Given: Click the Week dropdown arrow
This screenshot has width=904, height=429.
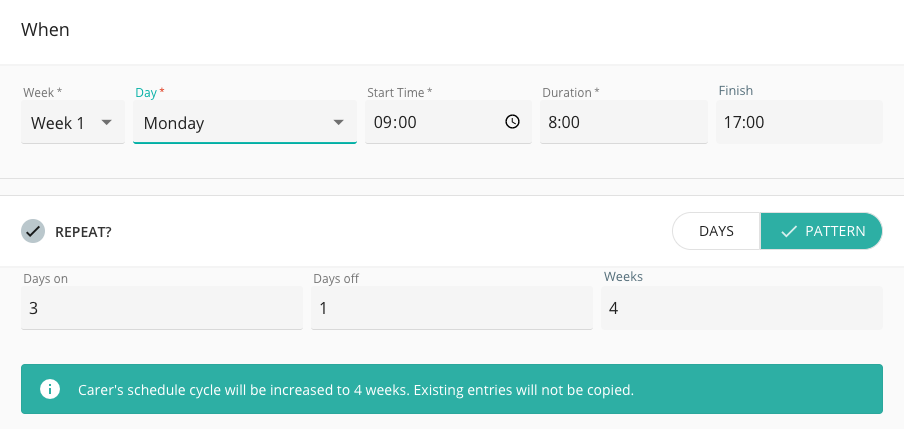Looking at the screenshot, I should (x=107, y=122).
